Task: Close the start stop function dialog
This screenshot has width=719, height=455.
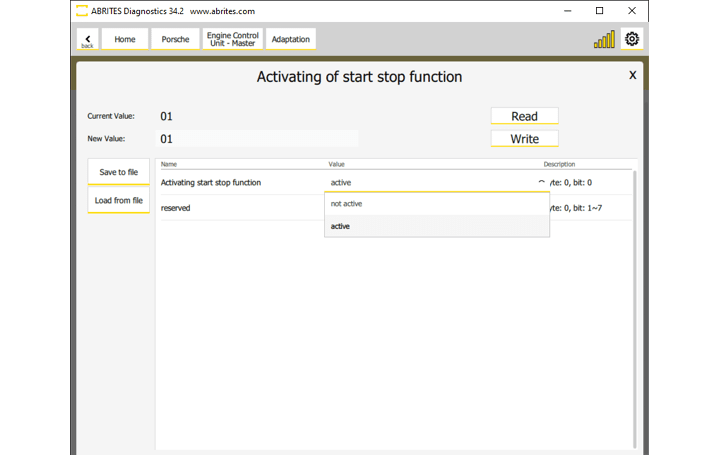Action: tap(632, 75)
